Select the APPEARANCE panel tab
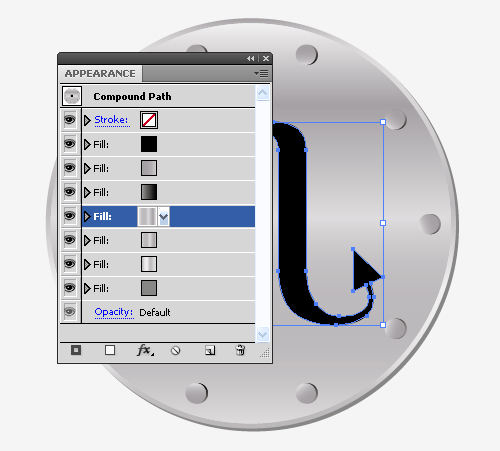 (100, 74)
